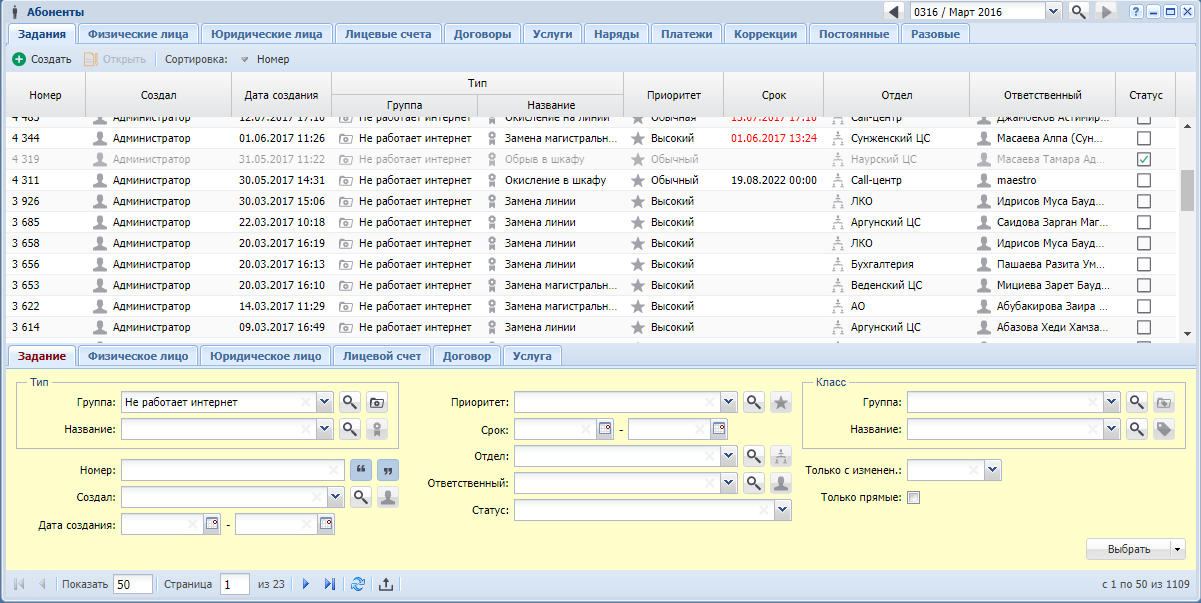Image resolution: width=1201 pixels, height=603 pixels.
Task: Toggle status checkbox for task 4 344
Action: (x=1144, y=138)
